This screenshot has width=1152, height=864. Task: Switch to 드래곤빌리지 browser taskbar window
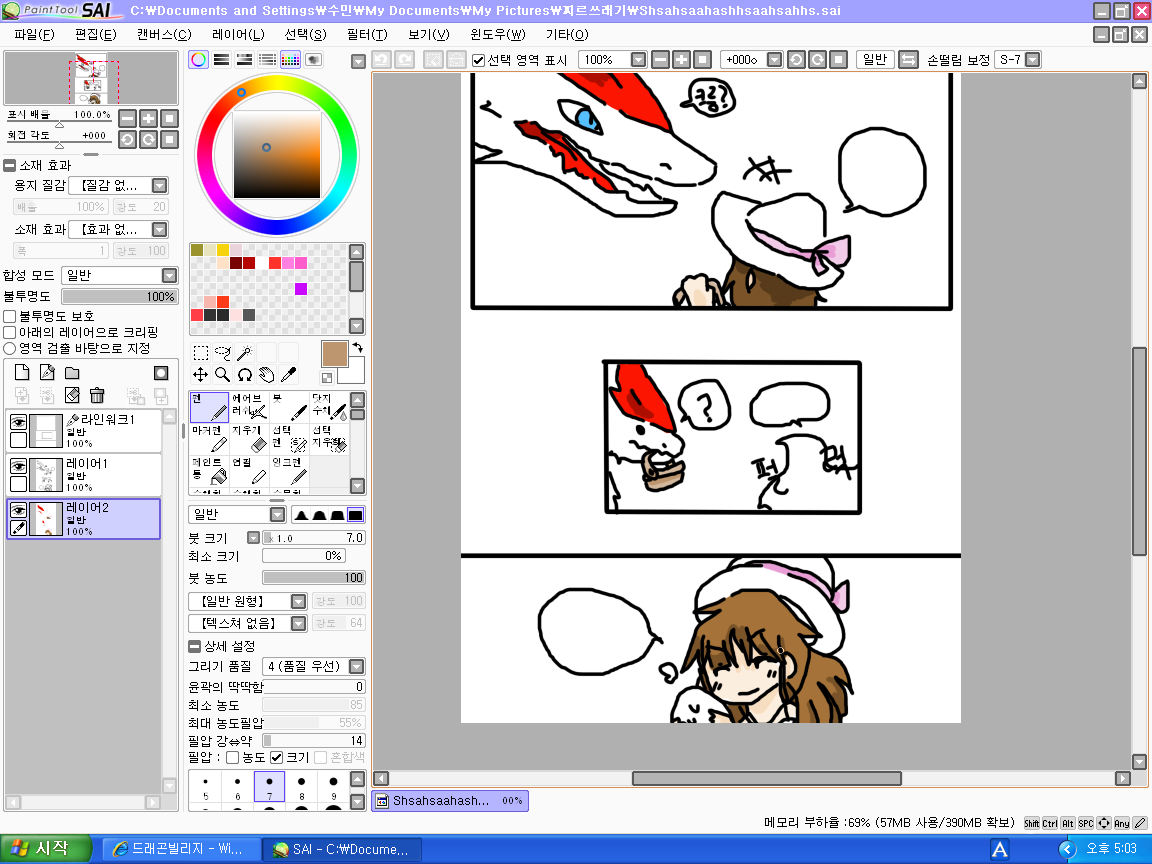[x=180, y=849]
